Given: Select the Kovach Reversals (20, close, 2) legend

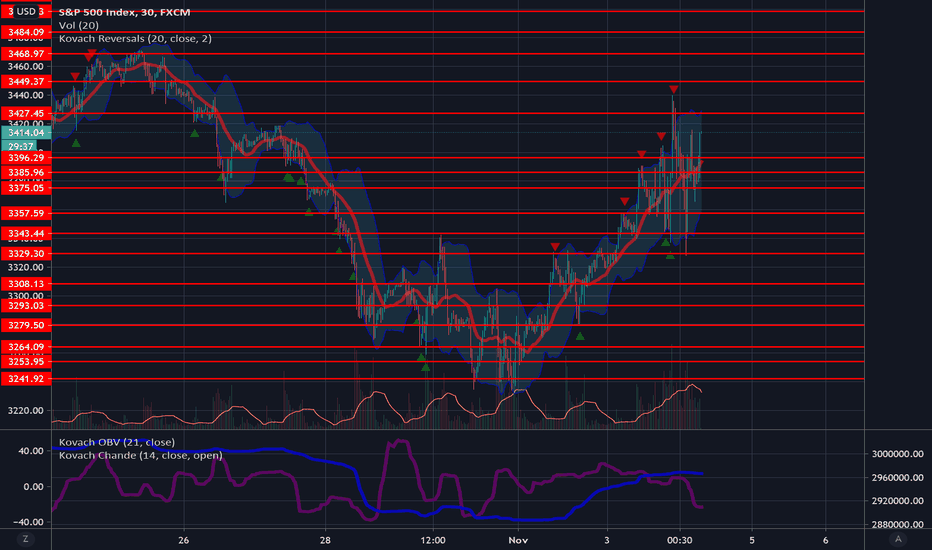Looking at the screenshot, I should click(x=135, y=38).
